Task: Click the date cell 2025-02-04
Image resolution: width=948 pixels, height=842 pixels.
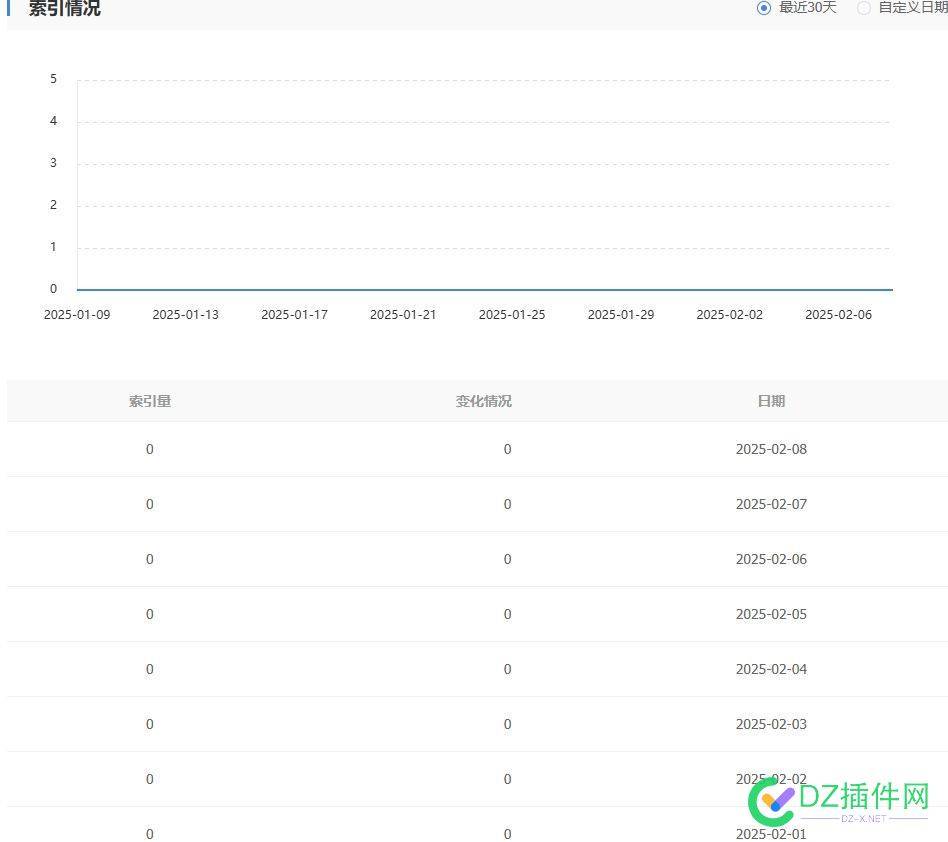Action: tap(771, 669)
